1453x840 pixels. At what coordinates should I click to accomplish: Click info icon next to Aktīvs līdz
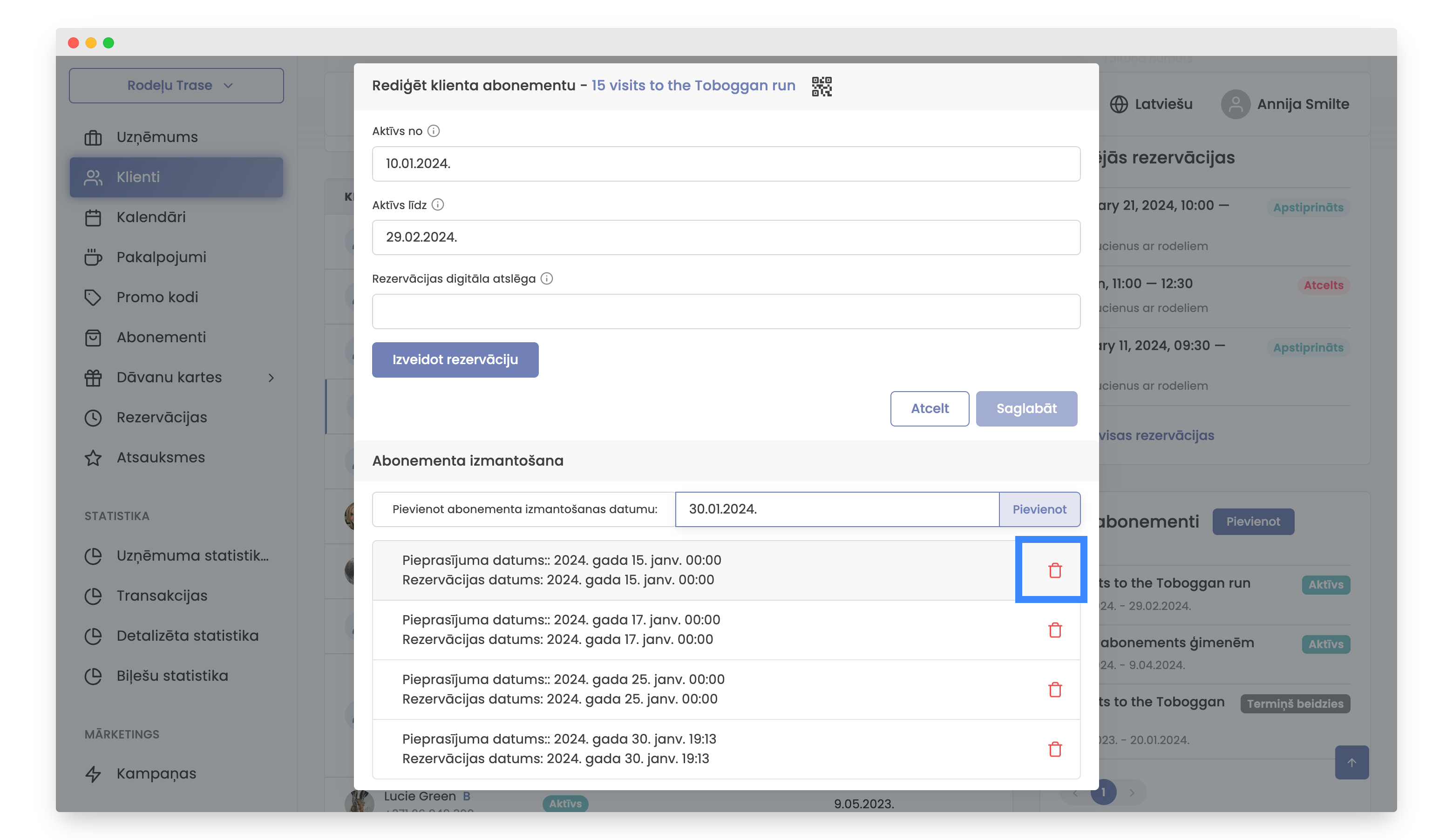click(438, 205)
